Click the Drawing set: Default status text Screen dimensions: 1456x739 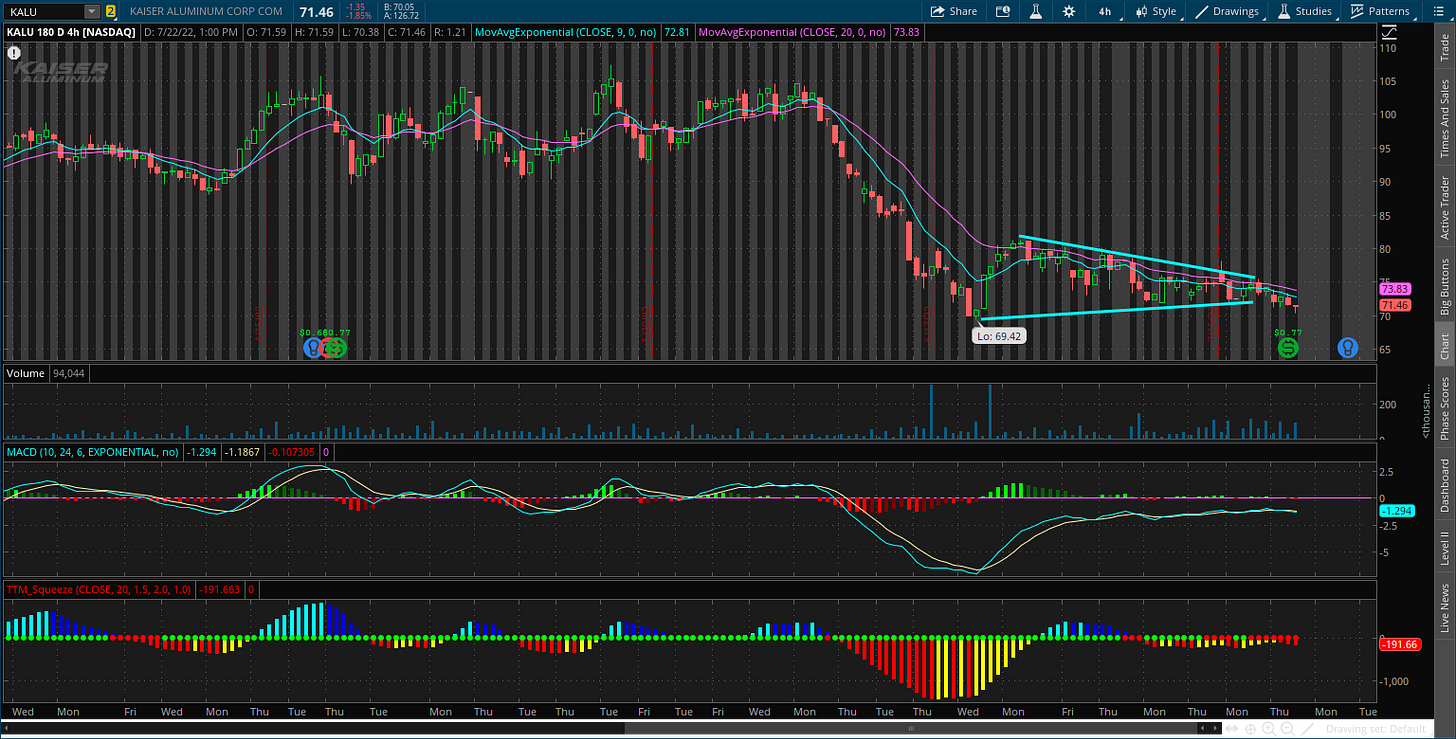[x=1377, y=729]
